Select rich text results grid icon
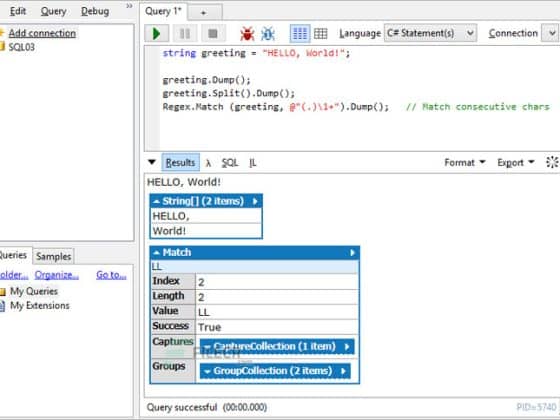This screenshot has height=420, width=560. [300, 34]
